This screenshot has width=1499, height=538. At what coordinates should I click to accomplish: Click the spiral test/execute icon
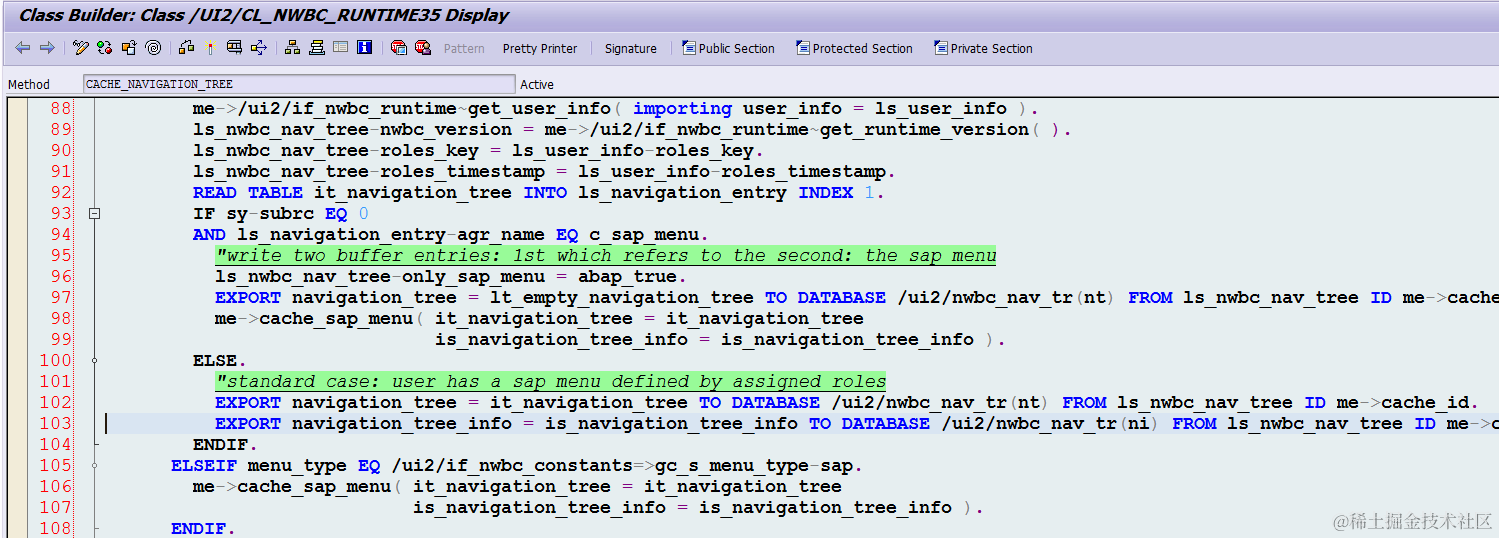click(153, 48)
